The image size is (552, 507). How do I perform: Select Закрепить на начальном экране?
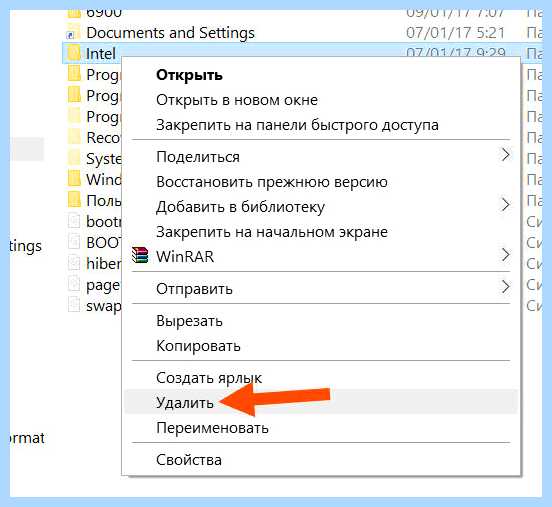[x=321, y=232]
